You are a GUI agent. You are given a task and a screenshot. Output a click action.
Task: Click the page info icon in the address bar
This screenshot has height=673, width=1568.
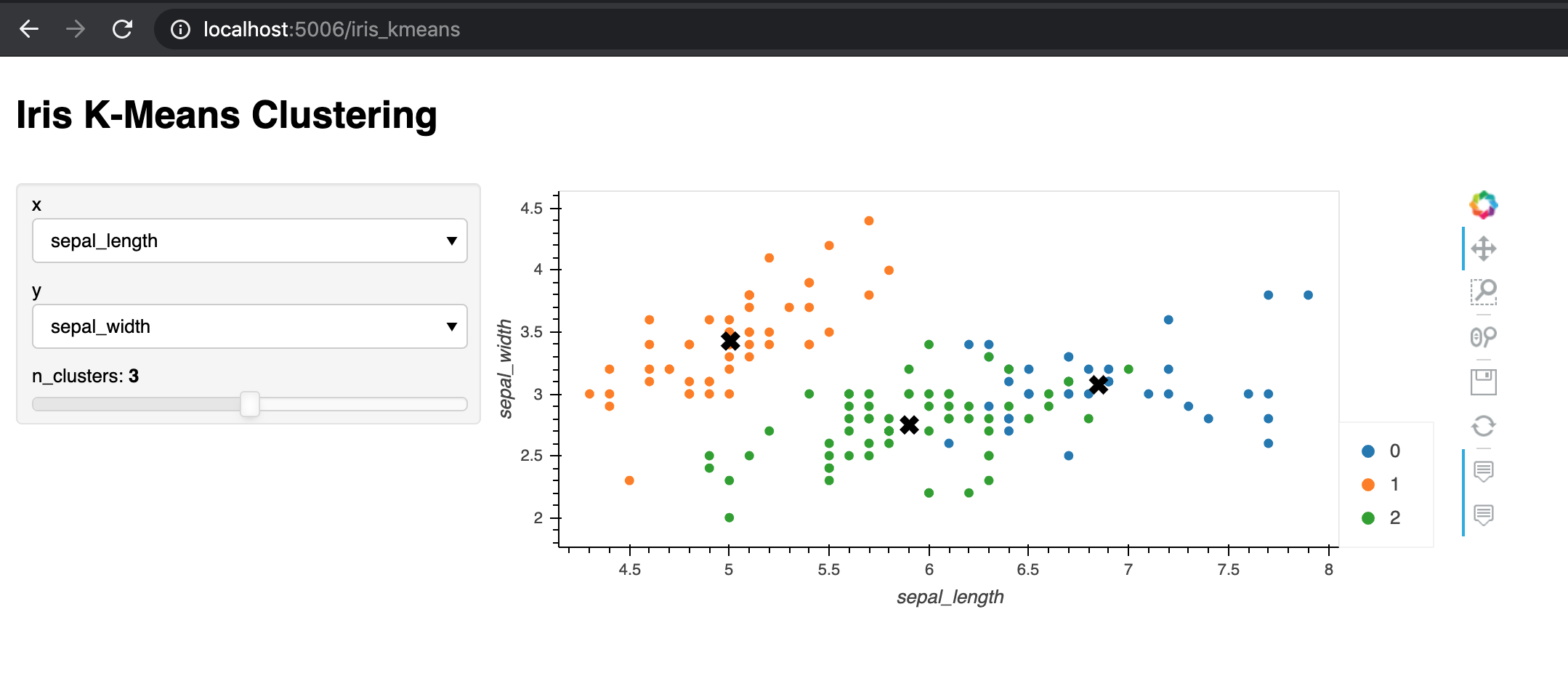pos(179,30)
